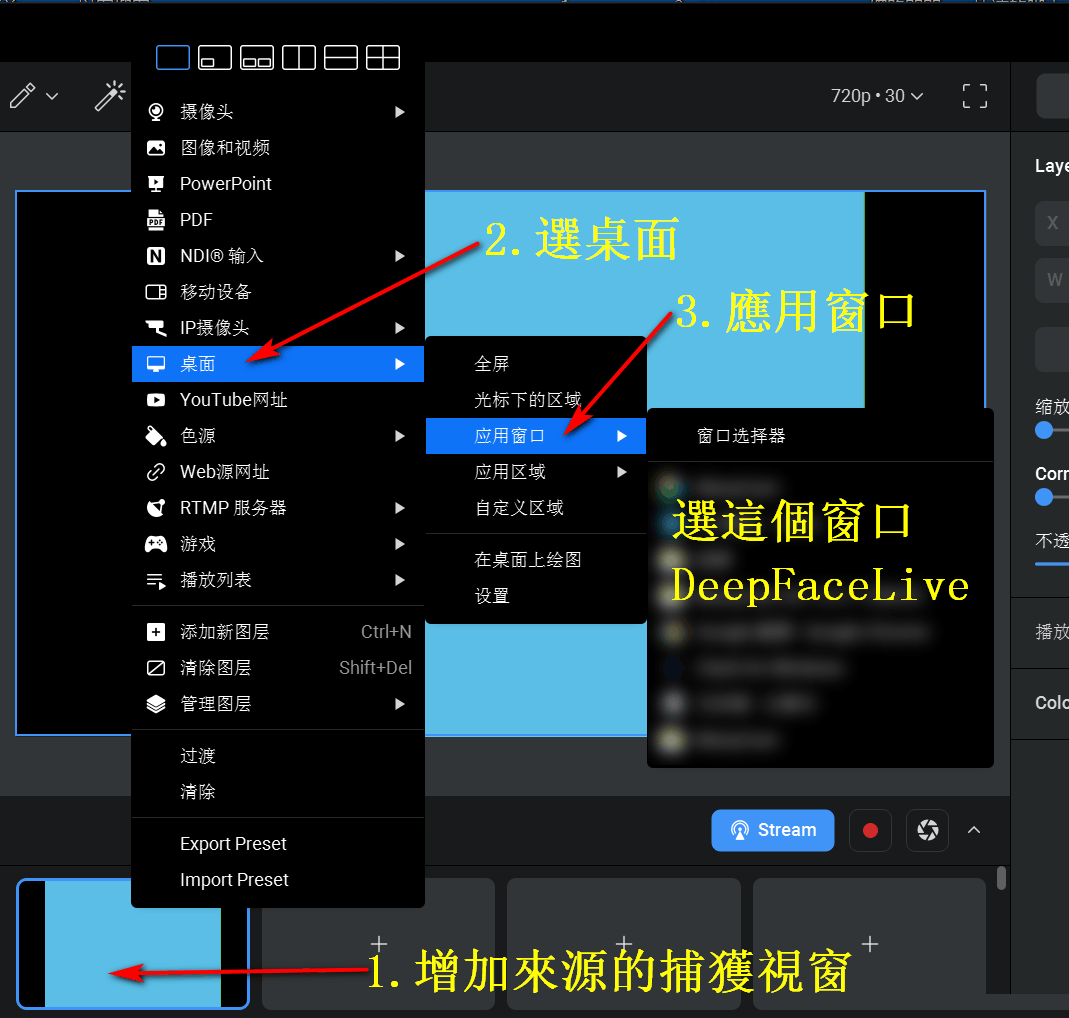This screenshot has height=1018, width=1069.
Task: Click the X position input field
Action: (1053, 223)
